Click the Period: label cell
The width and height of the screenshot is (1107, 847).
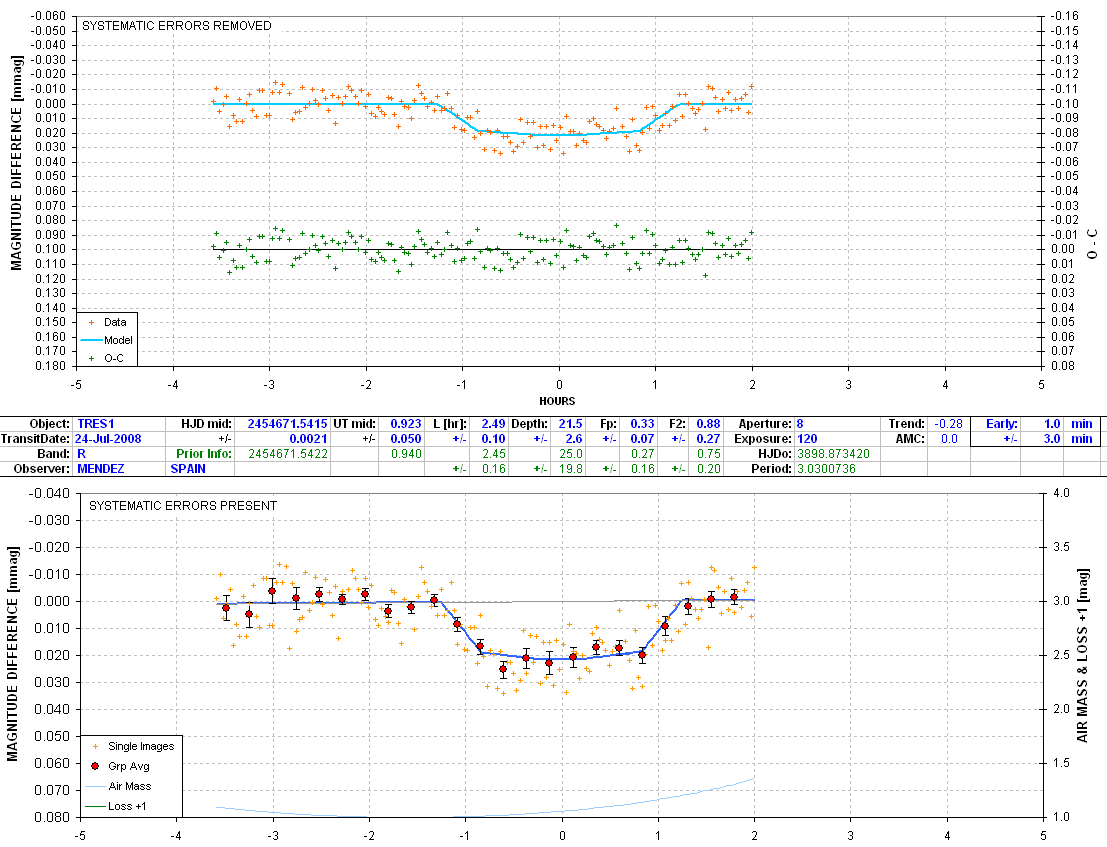pyautogui.click(x=772, y=468)
